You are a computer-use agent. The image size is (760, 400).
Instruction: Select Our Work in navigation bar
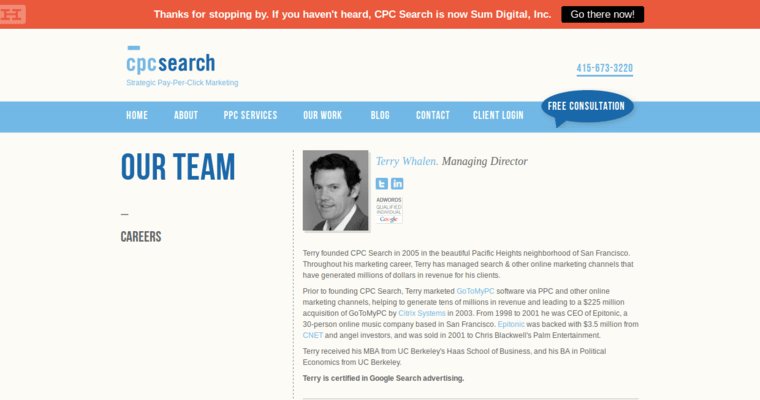323,115
